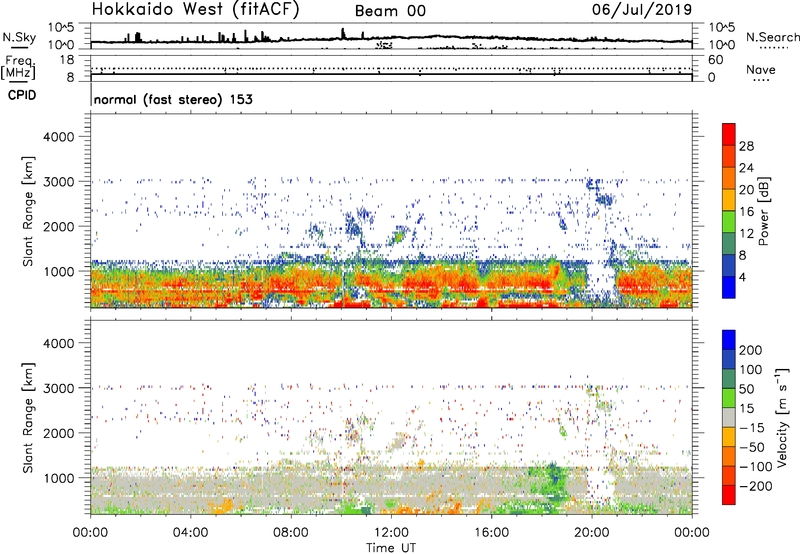The width and height of the screenshot is (800, 554).
Task: Click the '04:00' time tick label
Action: coord(190,533)
